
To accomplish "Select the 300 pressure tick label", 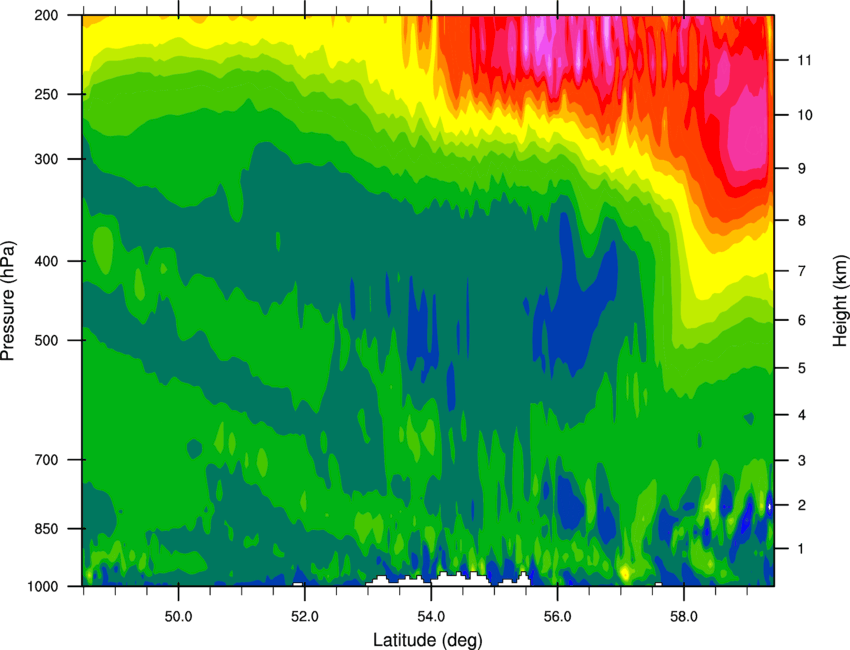I will click(x=47, y=159).
